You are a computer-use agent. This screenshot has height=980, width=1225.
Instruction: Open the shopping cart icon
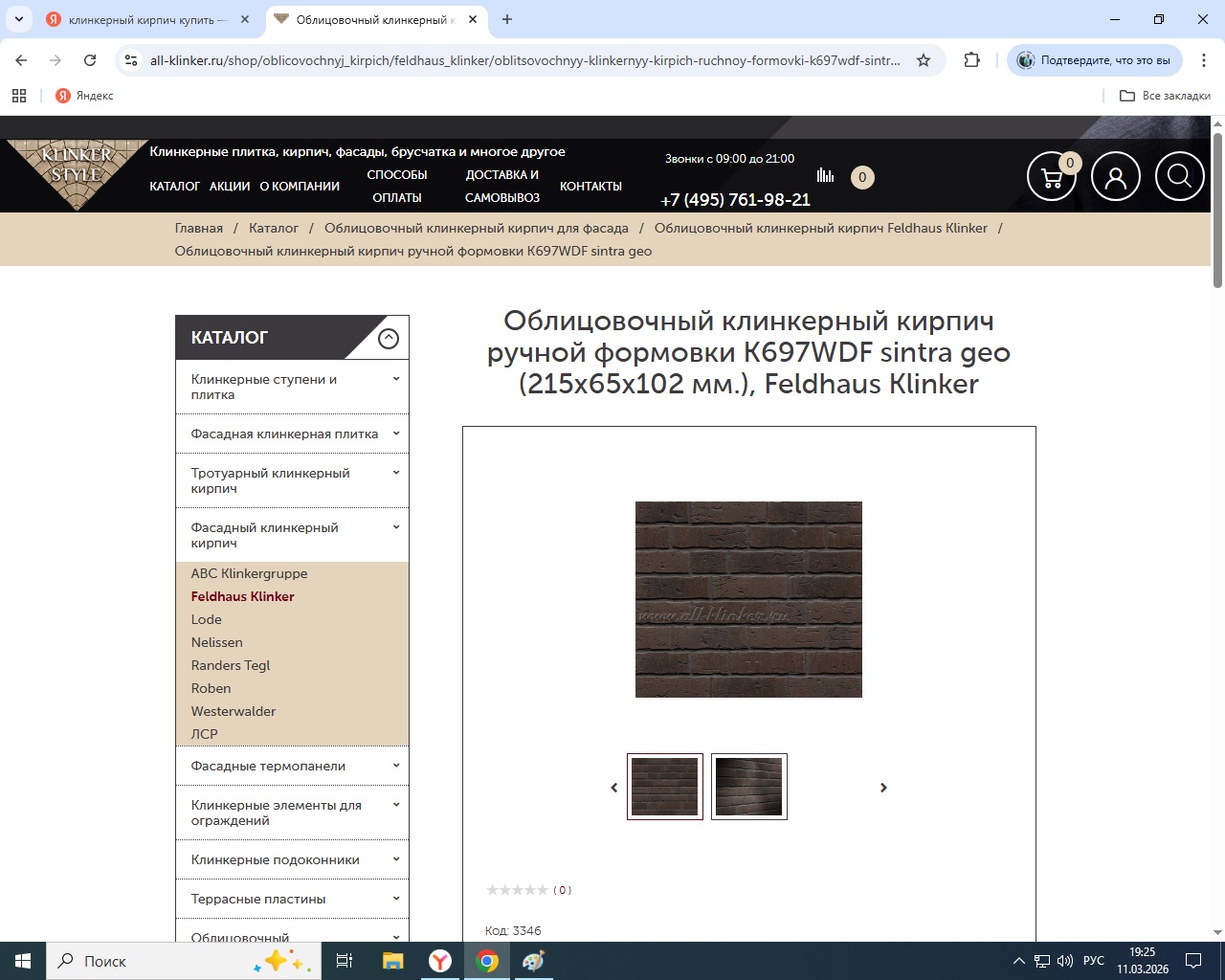coord(1052,176)
